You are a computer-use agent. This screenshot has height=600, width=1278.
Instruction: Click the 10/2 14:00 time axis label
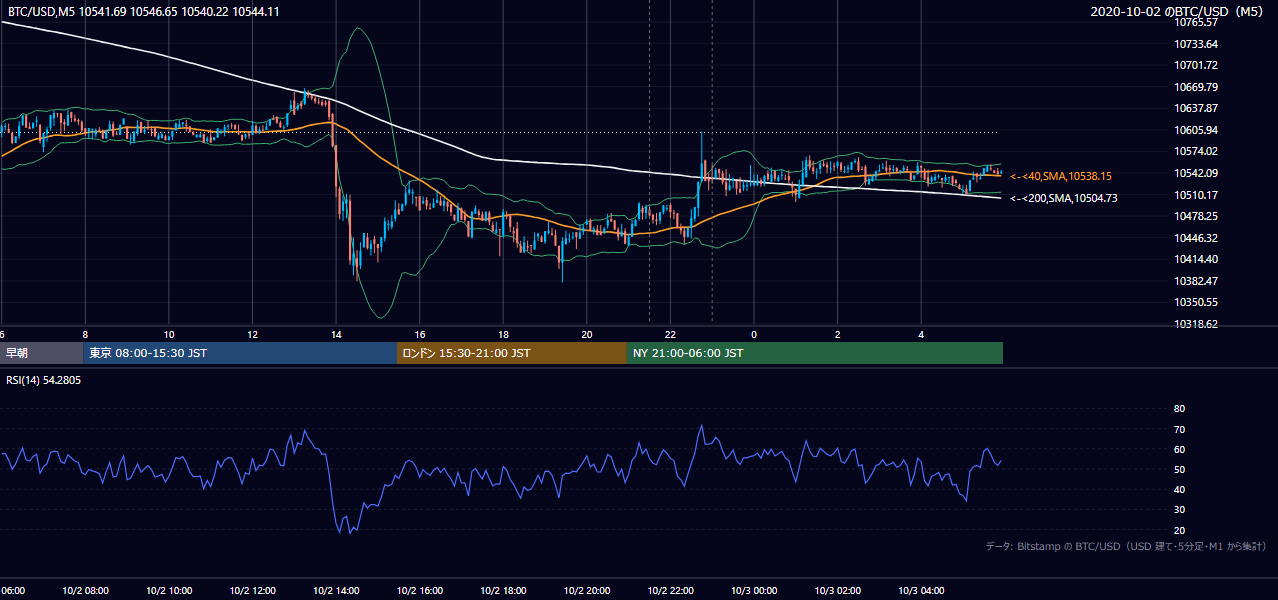(x=336, y=590)
